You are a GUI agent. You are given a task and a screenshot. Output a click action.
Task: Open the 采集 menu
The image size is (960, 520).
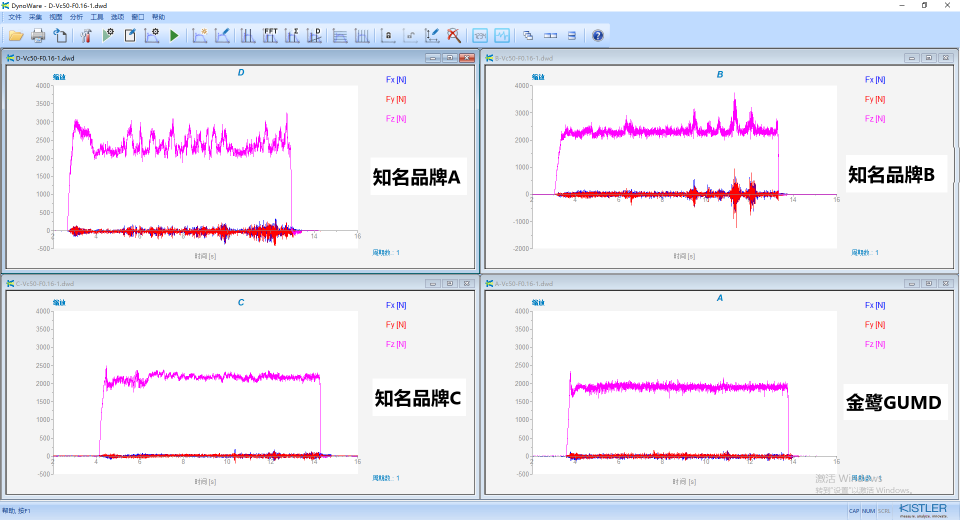(x=36, y=17)
